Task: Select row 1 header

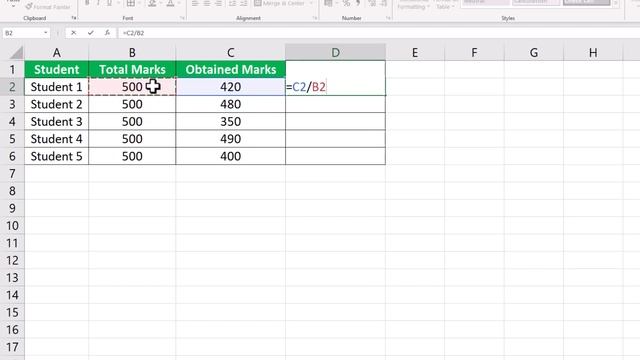Action: click(x=12, y=69)
